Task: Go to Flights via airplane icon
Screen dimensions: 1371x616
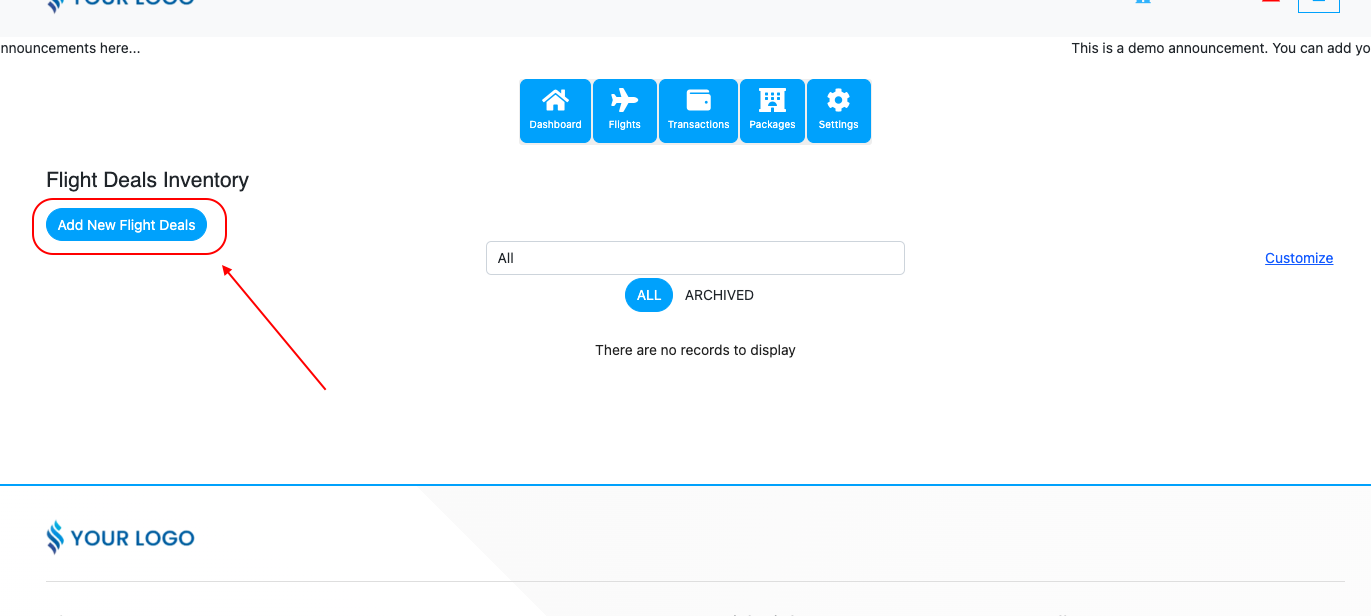Action: point(624,111)
